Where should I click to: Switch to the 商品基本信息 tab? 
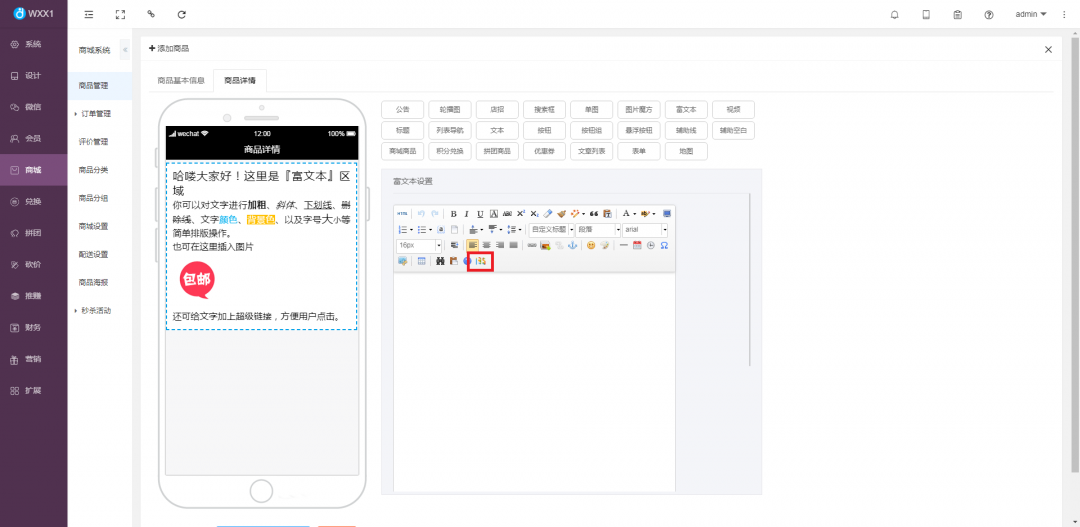click(181, 80)
